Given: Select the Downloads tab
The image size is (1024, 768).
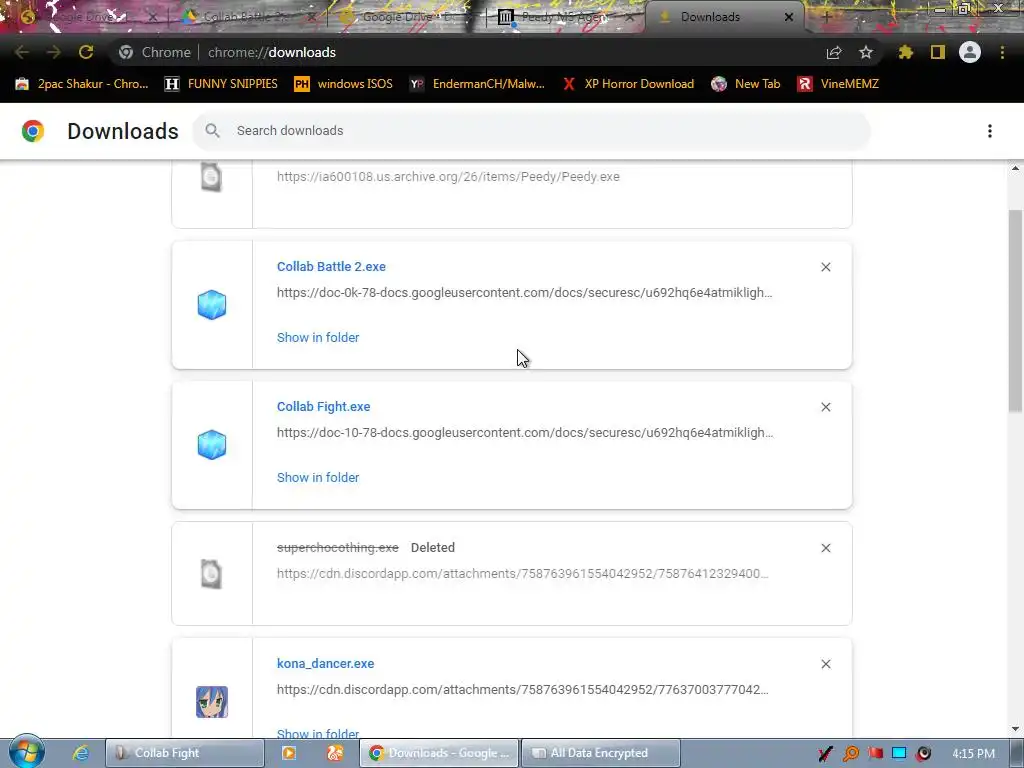Looking at the screenshot, I should point(710,17).
